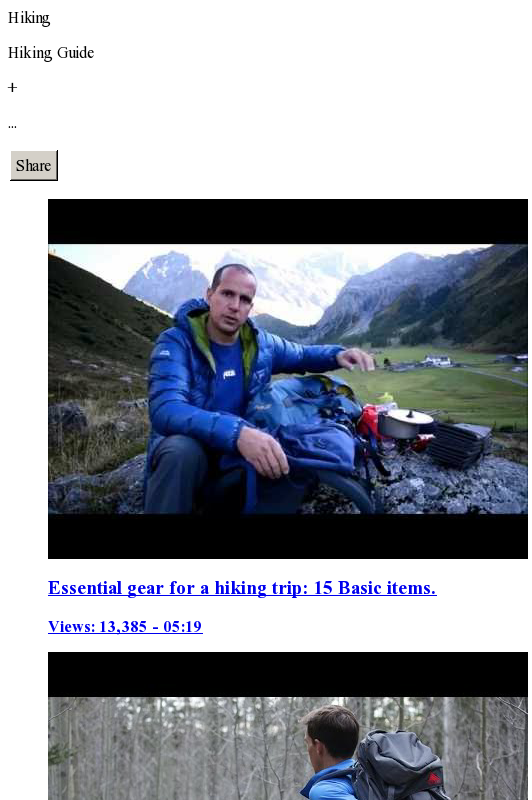Screen dimensions: 532x800
Task: Click the Share button
Action: pyautogui.click(x=34, y=165)
